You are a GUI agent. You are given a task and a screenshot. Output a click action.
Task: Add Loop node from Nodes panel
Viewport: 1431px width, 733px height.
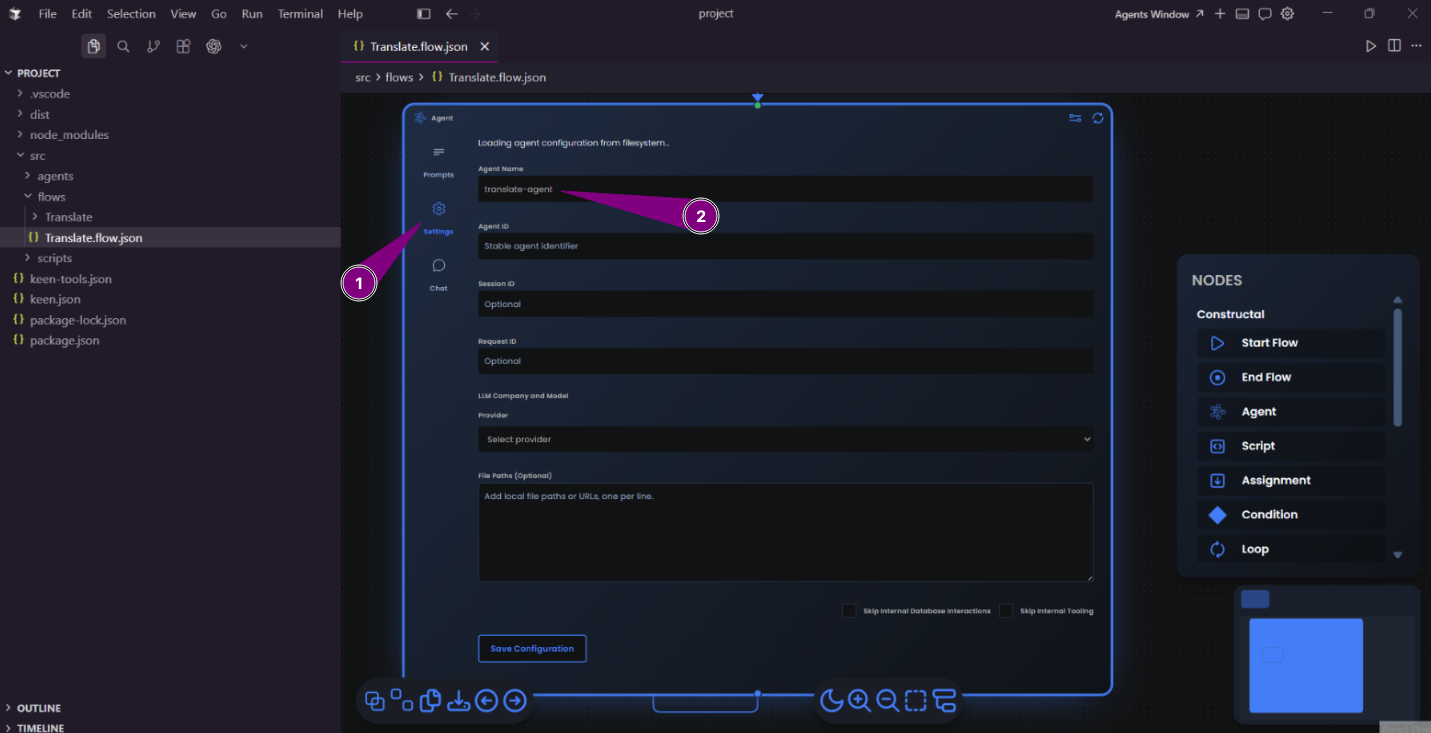pyautogui.click(x=1291, y=549)
